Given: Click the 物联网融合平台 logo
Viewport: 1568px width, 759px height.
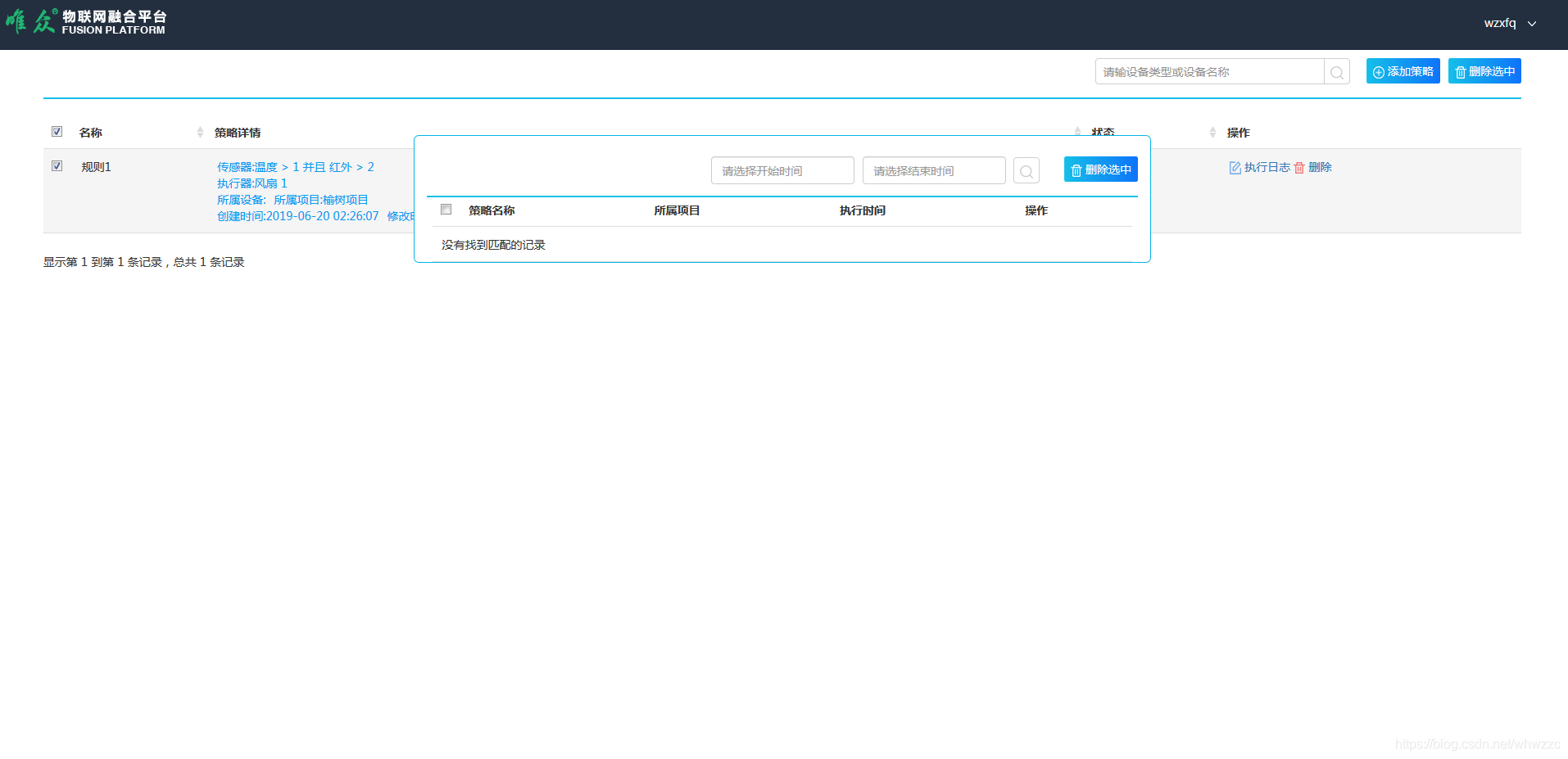Looking at the screenshot, I should point(86,22).
